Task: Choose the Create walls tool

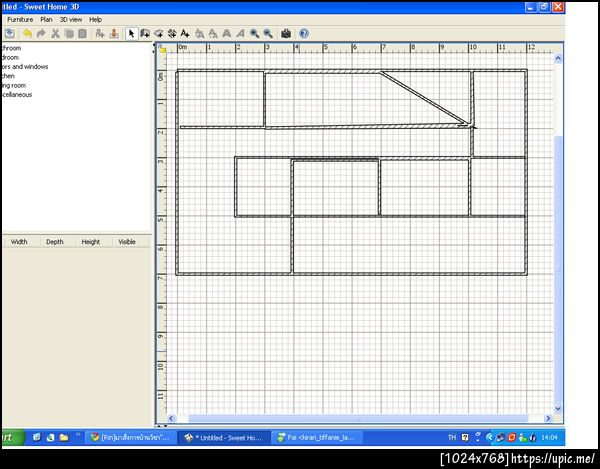Action: tap(145, 34)
